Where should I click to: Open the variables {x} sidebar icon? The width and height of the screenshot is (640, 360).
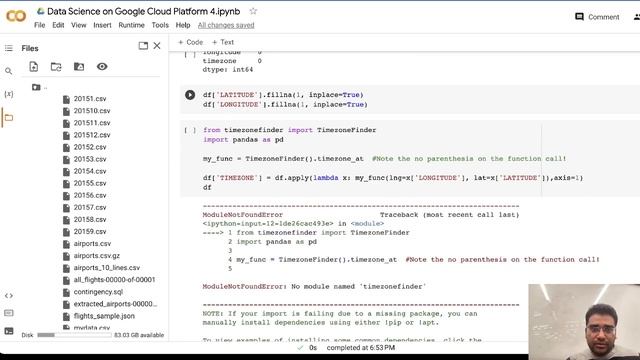coord(9,94)
